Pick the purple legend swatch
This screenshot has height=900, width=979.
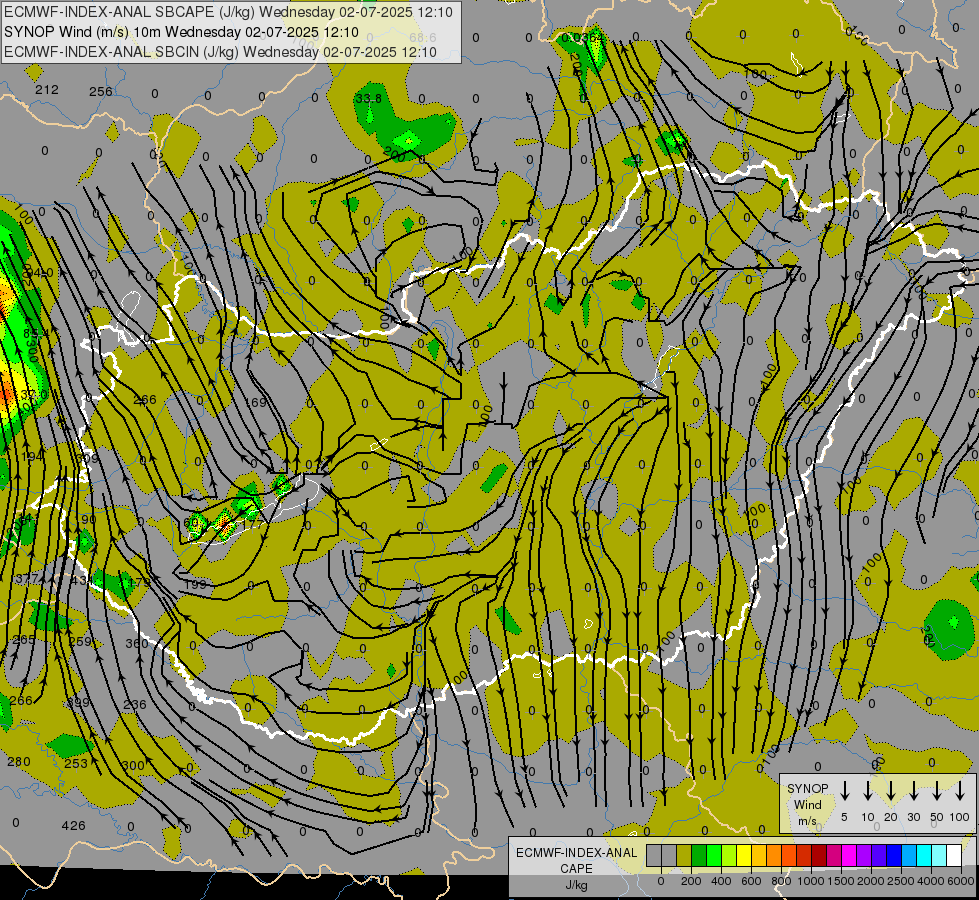tap(863, 856)
